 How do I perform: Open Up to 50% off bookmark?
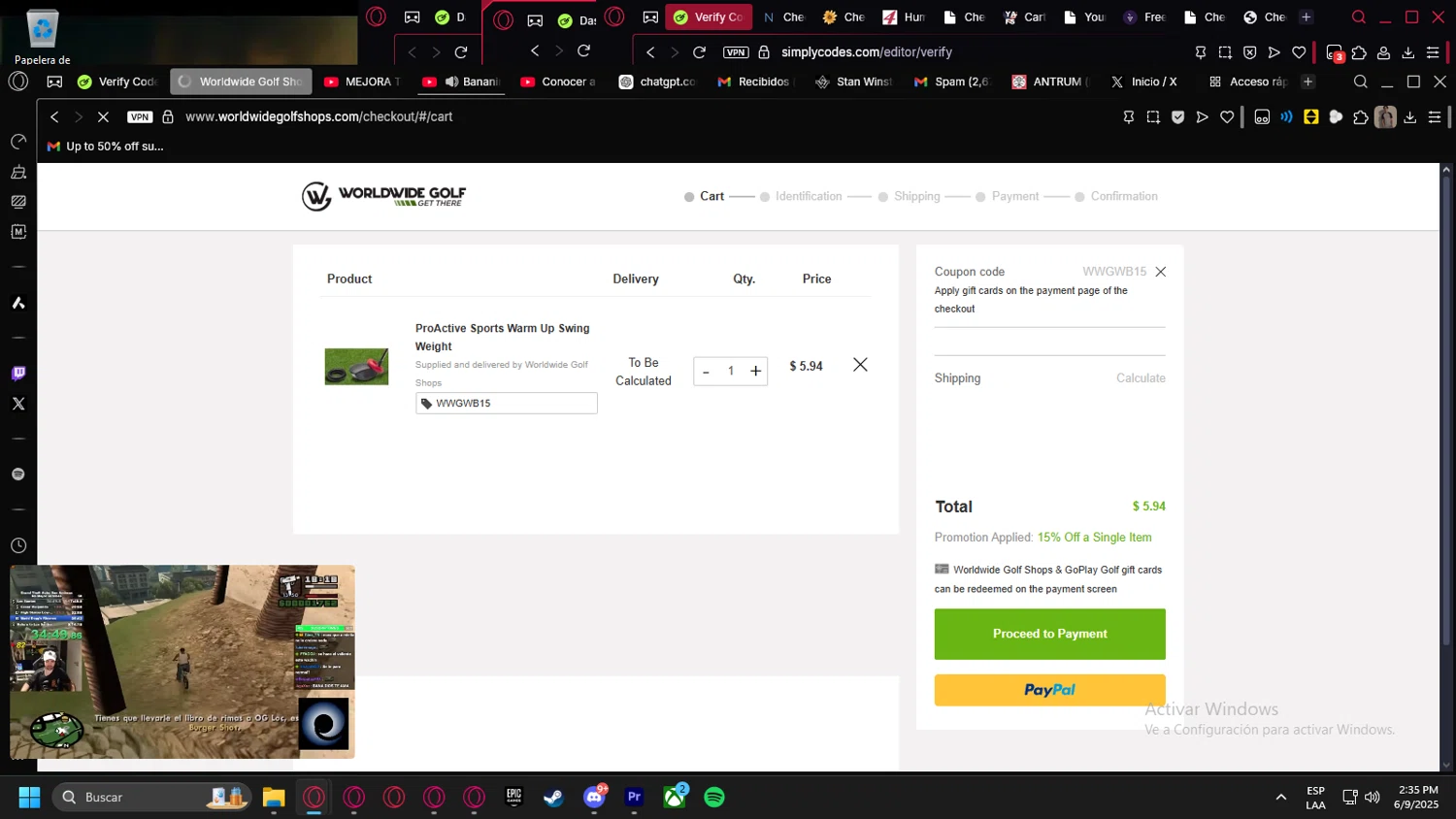(106, 147)
